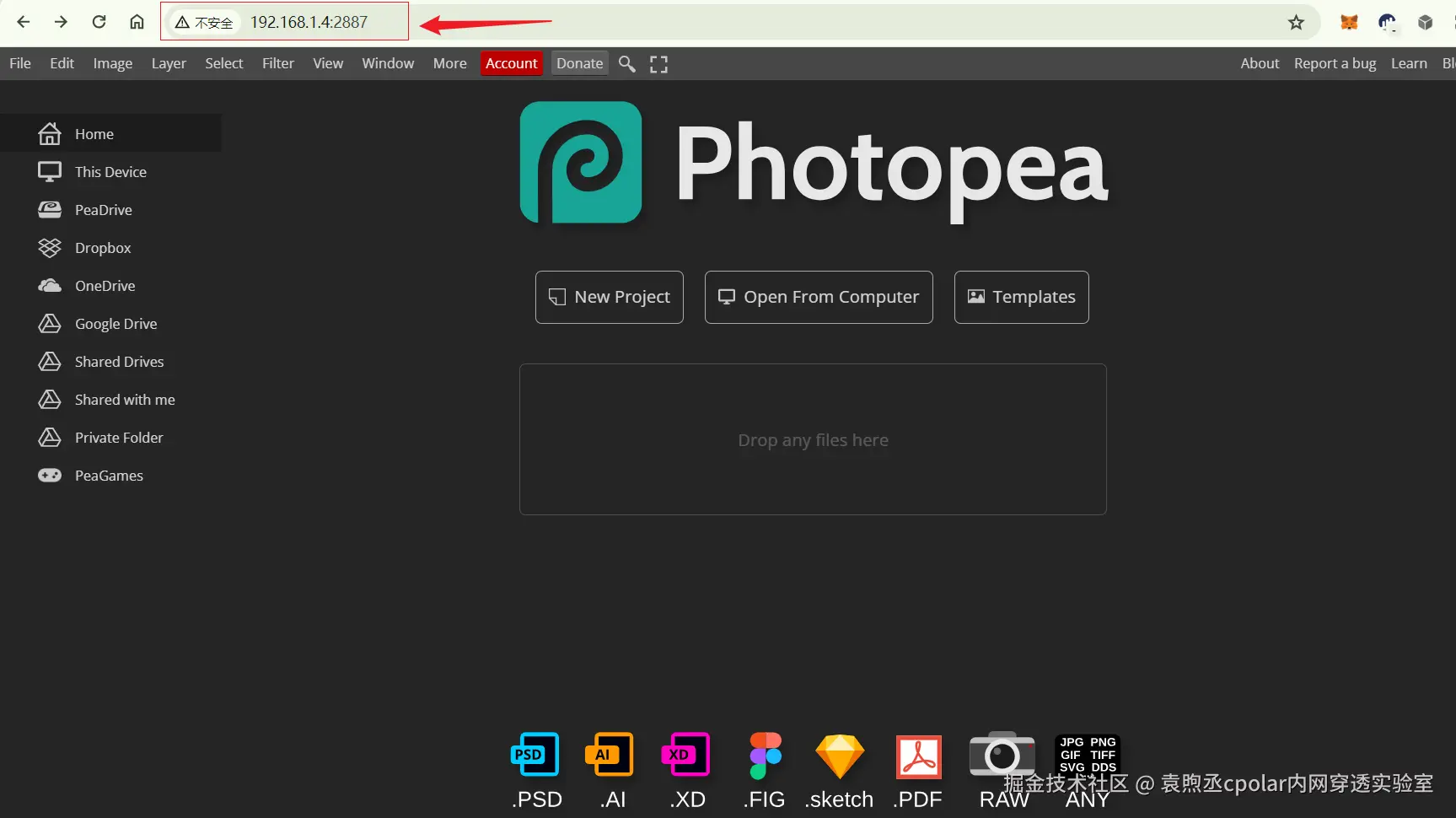Select Shared with me in the sidebar
This screenshot has width=1456, height=818.
click(110, 399)
